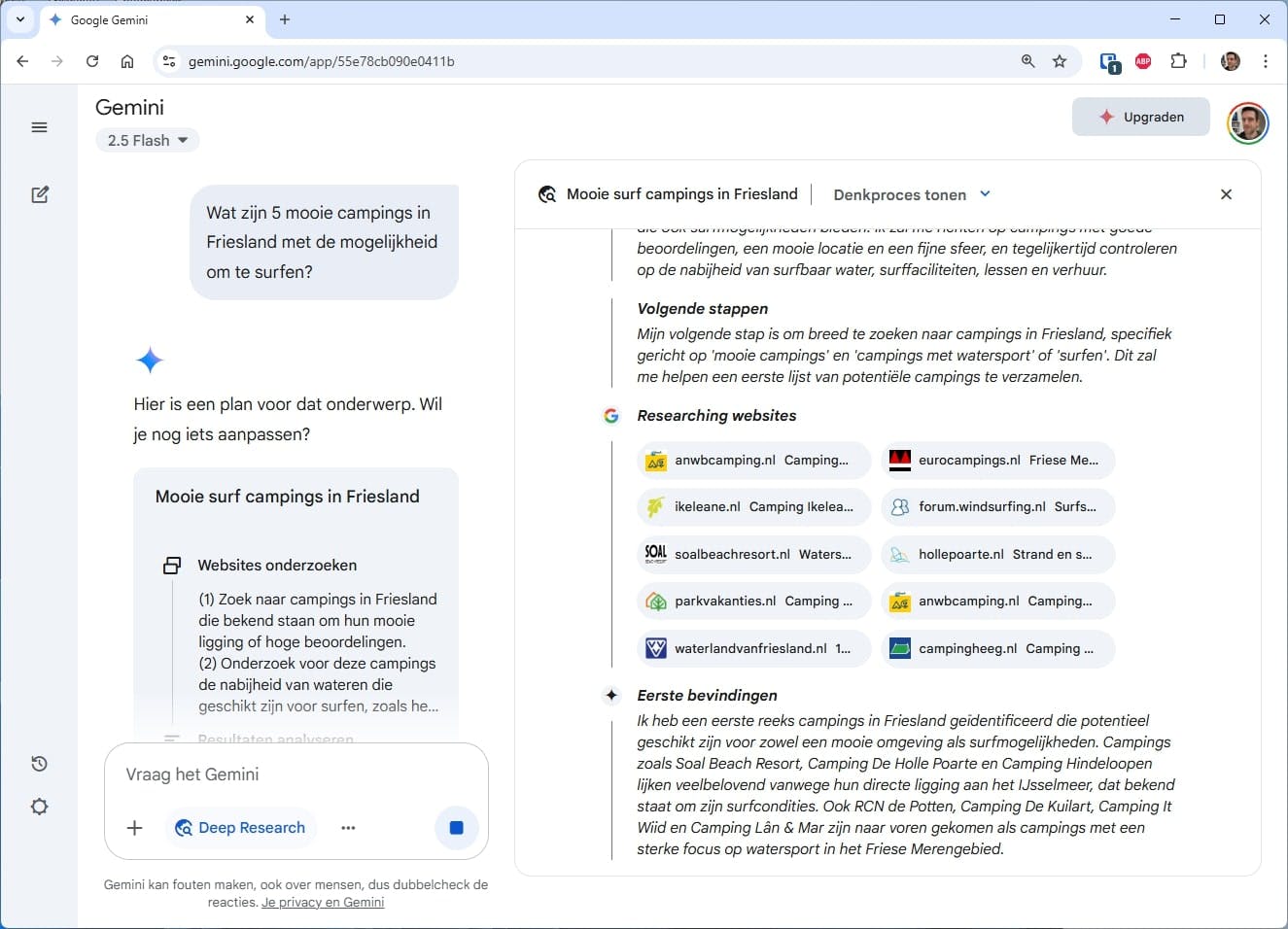Image resolution: width=1288 pixels, height=929 pixels.
Task: Open the Je privacy en Gemini link
Action: pos(323,902)
